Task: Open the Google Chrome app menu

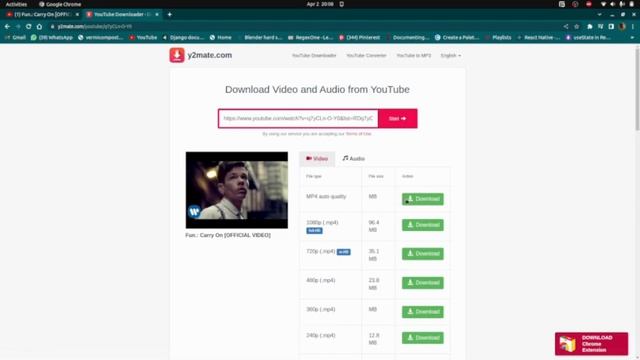Action: pyautogui.click(x=60, y=4)
